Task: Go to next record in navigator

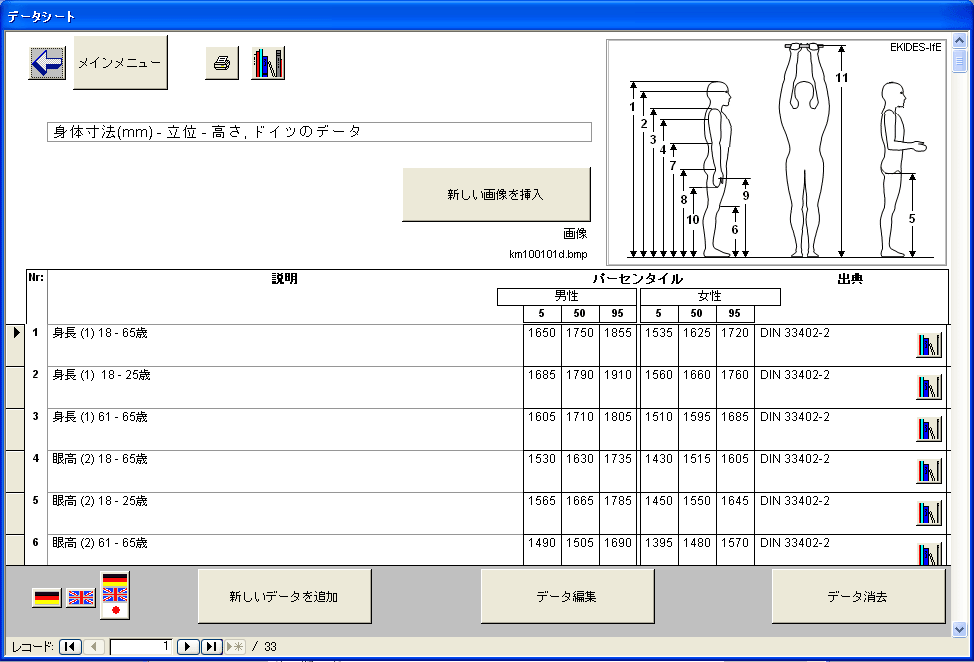Action: (187, 647)
